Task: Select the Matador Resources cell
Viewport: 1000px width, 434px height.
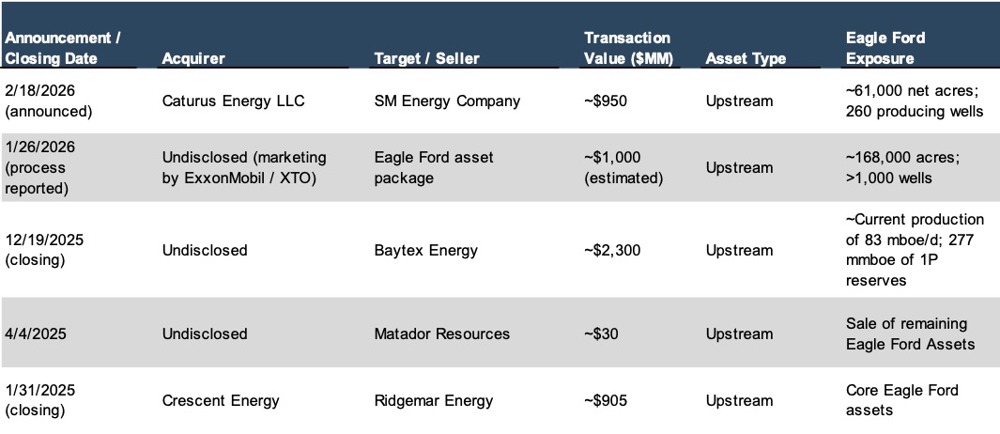Action: (442, 334)
